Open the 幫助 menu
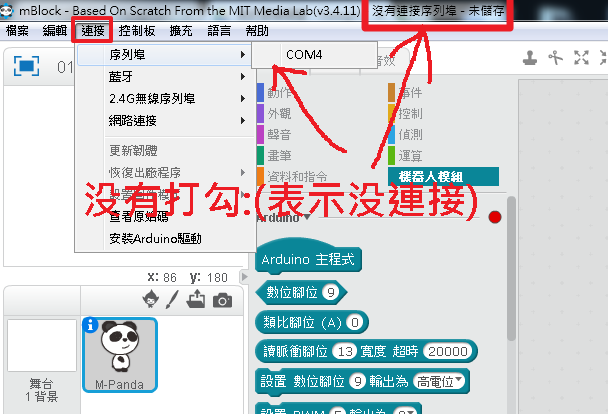The image size is (608, 414). tap(257, 31)
